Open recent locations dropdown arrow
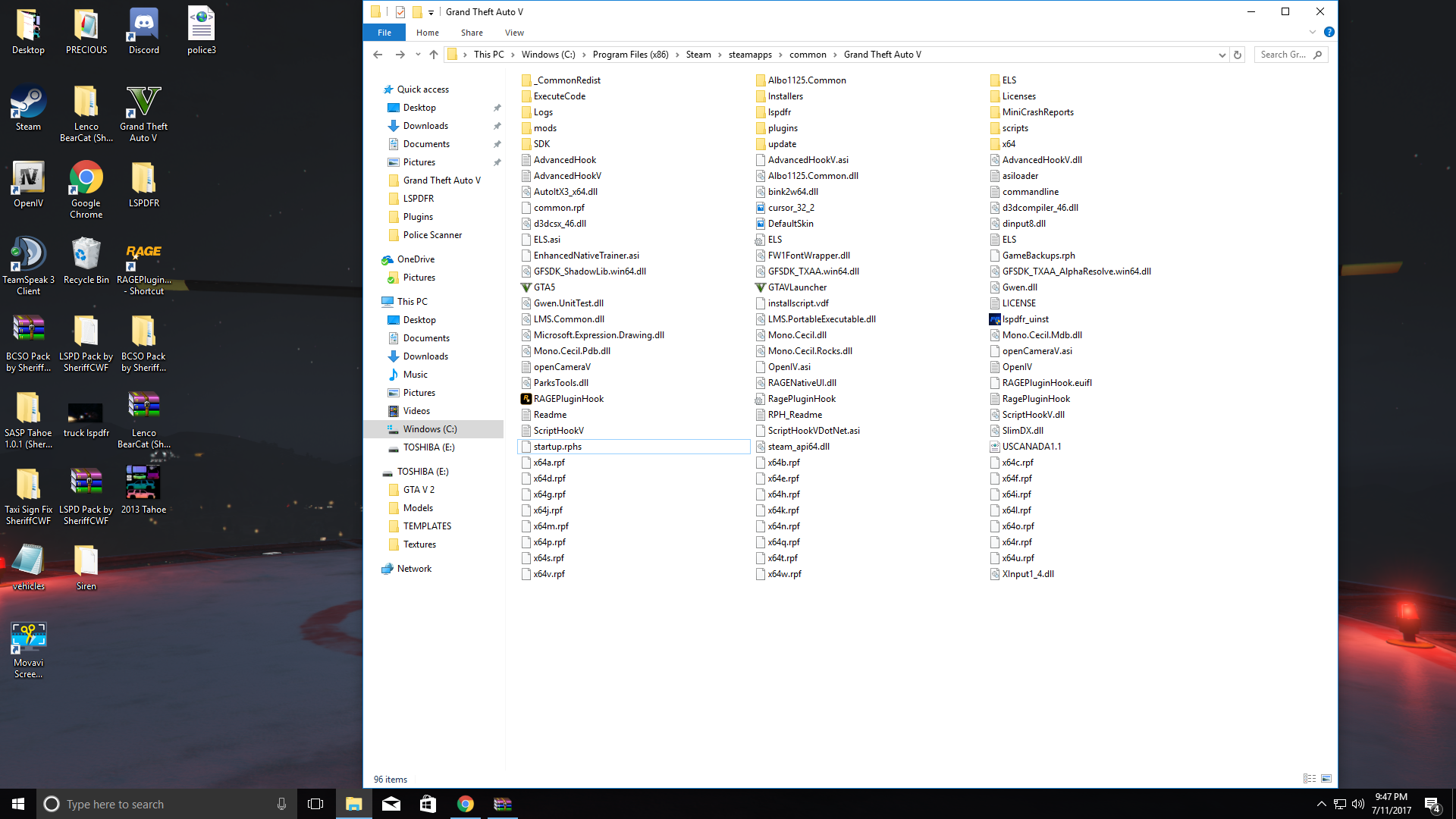1456x819 pixels. coord(417,55)
